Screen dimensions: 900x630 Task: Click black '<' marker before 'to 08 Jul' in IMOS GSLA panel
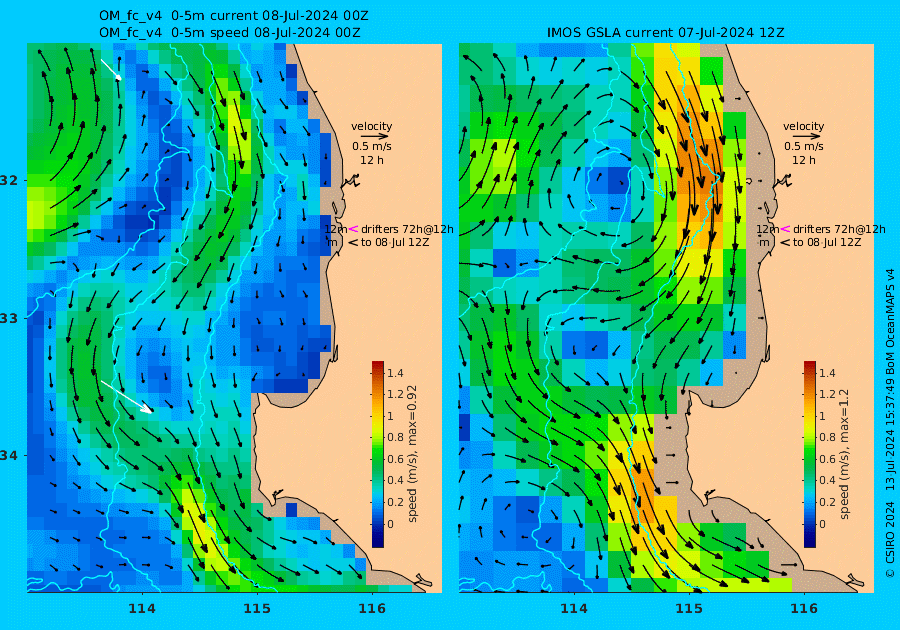[x=785, y=243]
